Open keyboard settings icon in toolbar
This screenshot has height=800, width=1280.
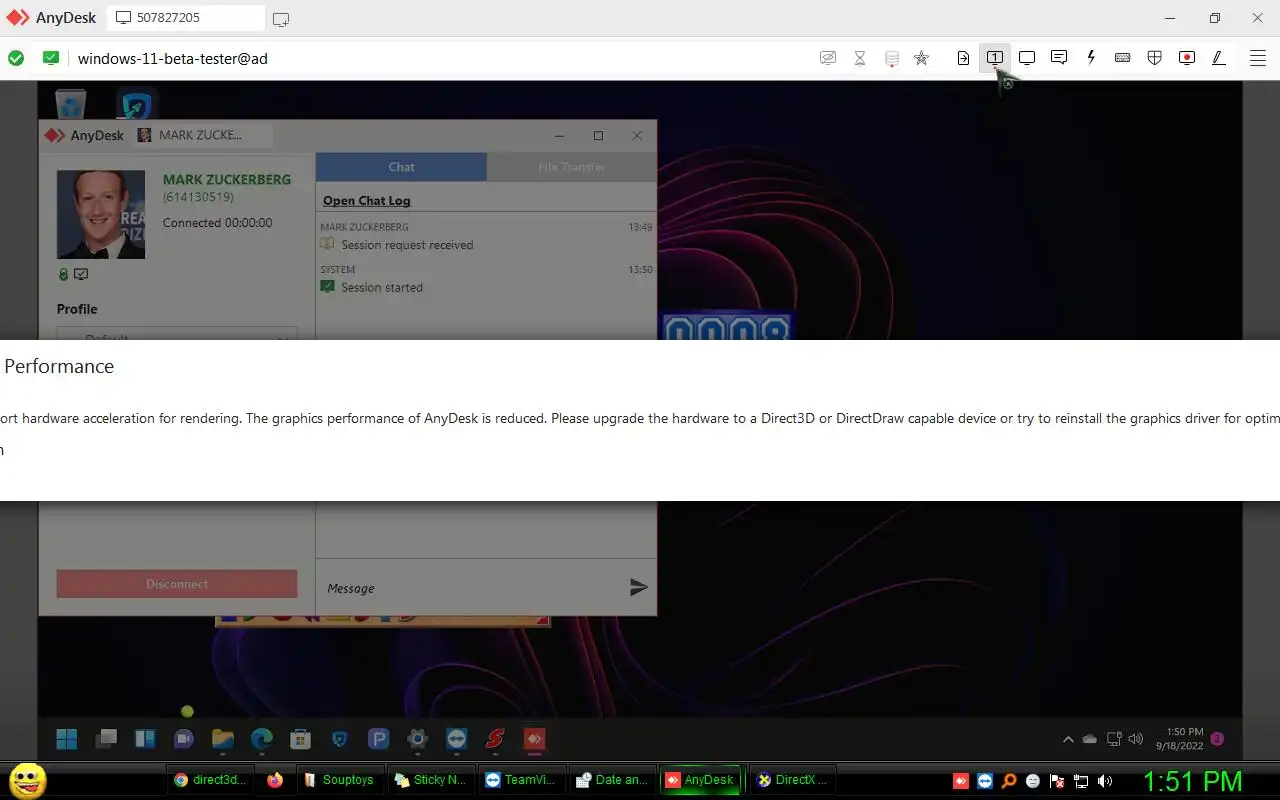(1123, 58)
